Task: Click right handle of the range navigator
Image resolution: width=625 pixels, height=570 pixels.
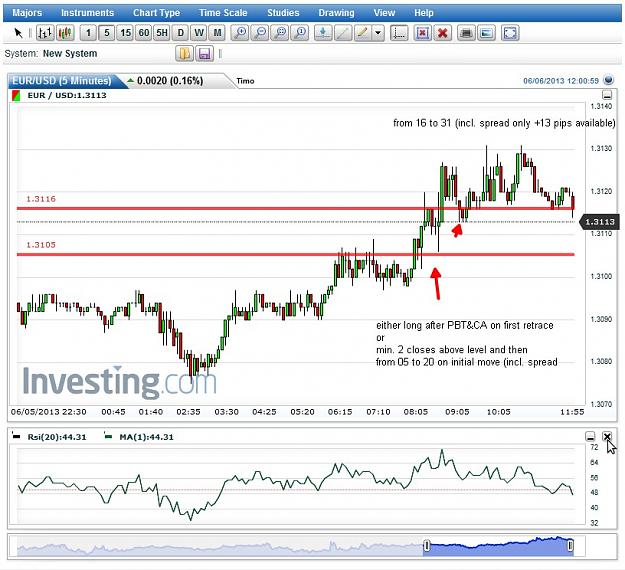Action: 571,545
